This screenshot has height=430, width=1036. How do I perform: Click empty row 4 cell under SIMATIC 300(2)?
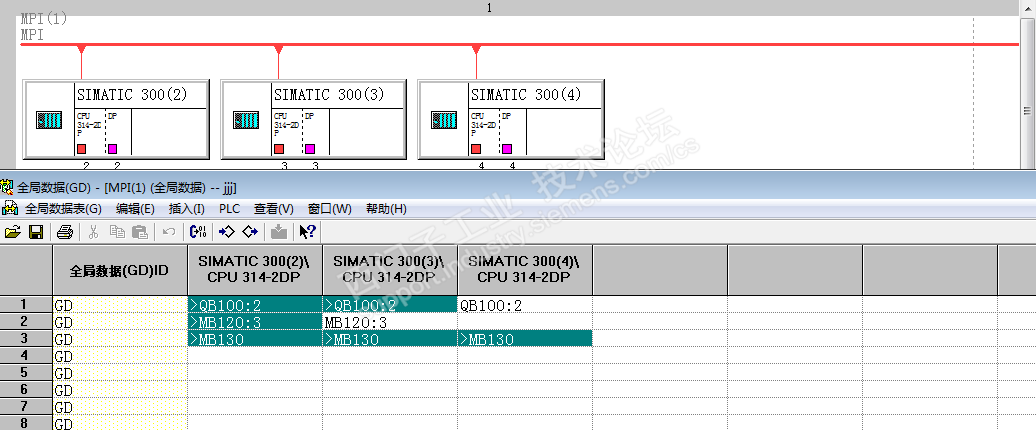[255, 357]
